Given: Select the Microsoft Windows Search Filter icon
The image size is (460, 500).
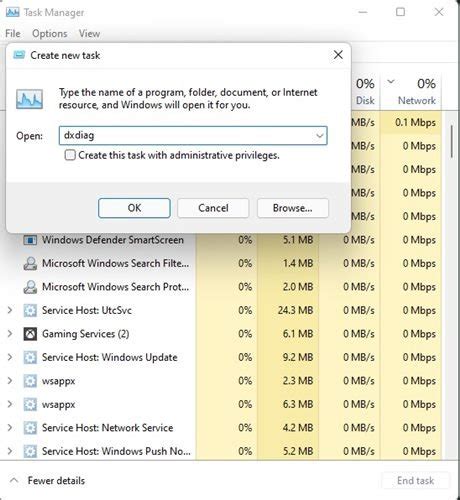Looking at the screenshot, I should (30, 263).
